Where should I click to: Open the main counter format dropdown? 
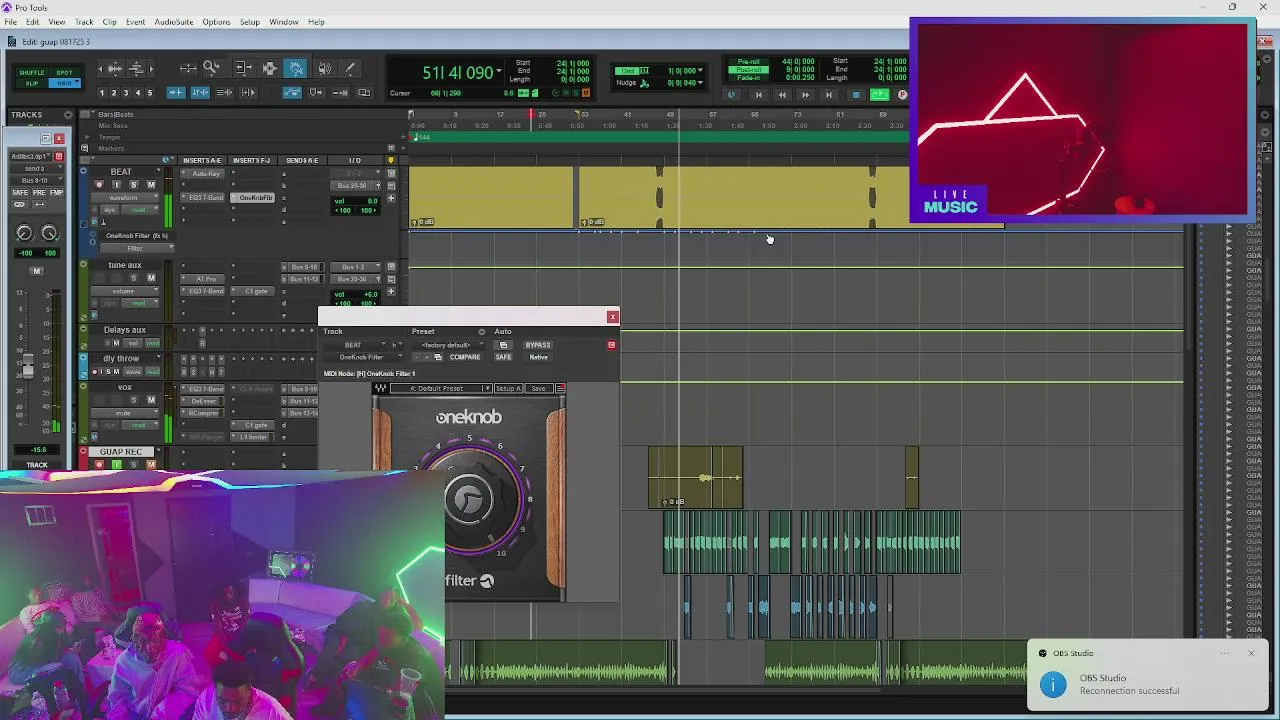(x=498, y=72)
